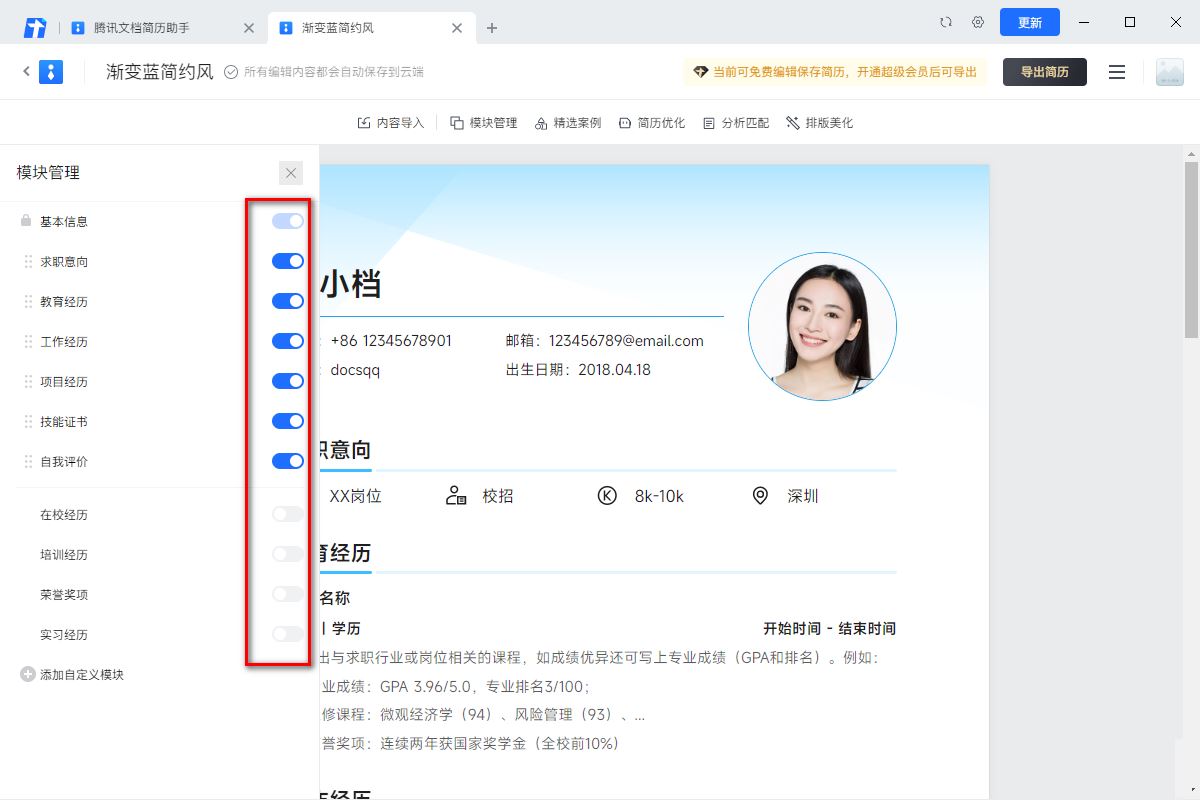Click the 更新 update button
The height and width of the screenshot is (800, 1200).
[x=1030, y=22]
